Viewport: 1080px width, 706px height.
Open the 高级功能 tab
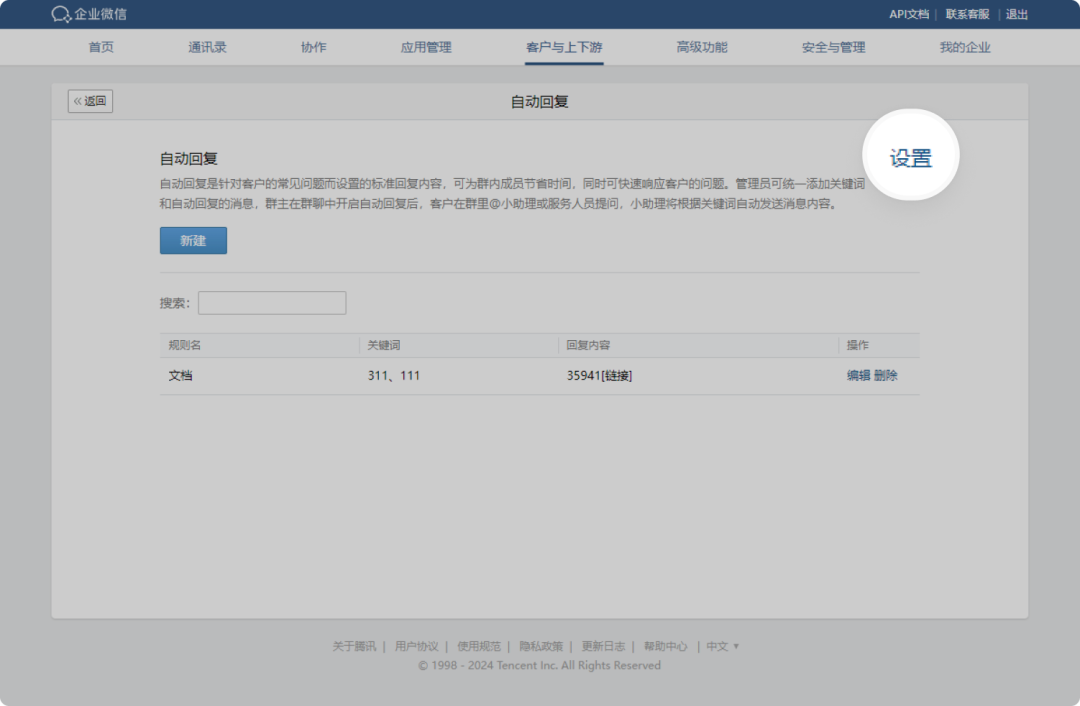tap(702, 47)
